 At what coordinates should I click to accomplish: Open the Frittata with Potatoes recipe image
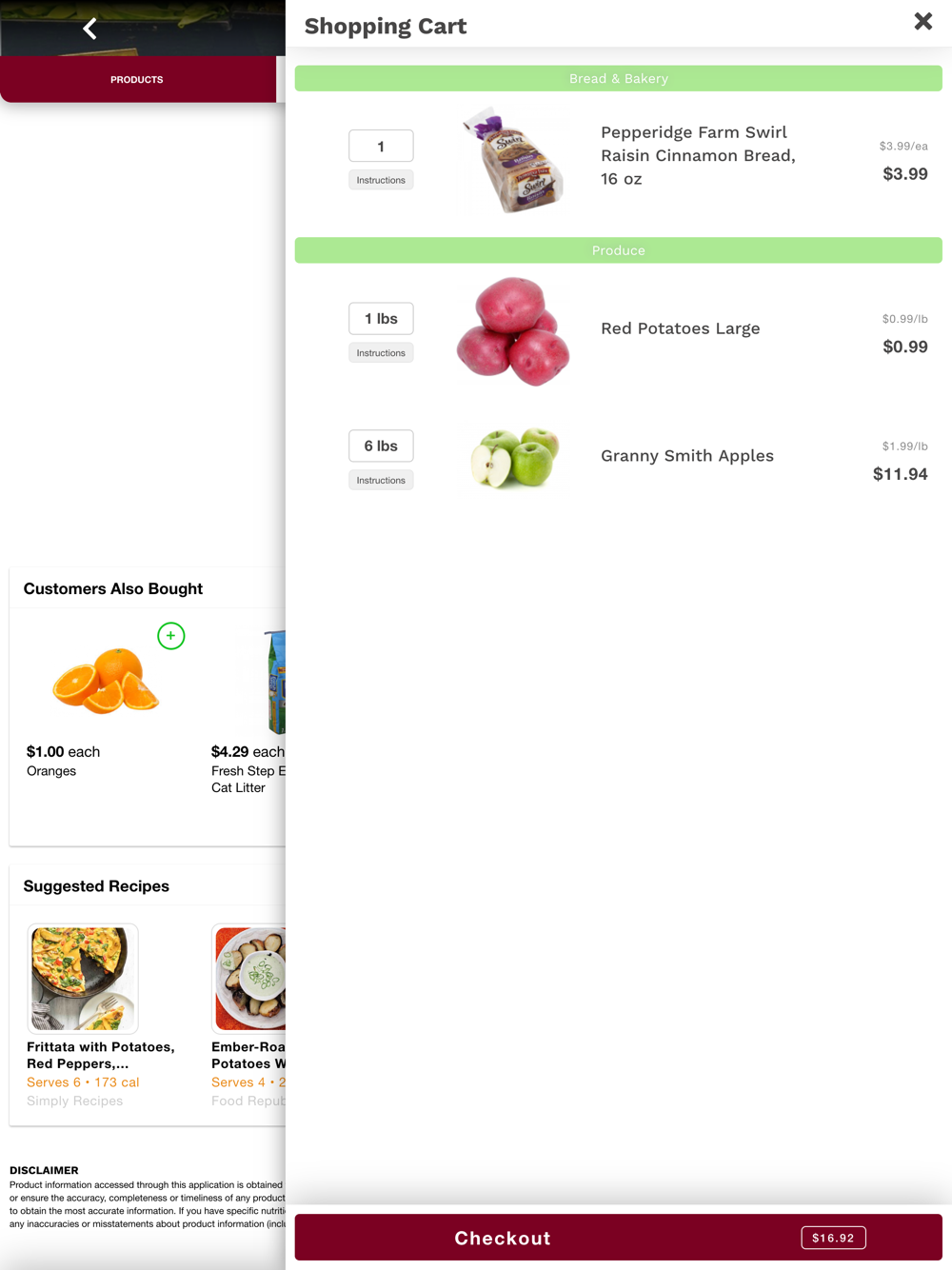[x=83, y=979]
